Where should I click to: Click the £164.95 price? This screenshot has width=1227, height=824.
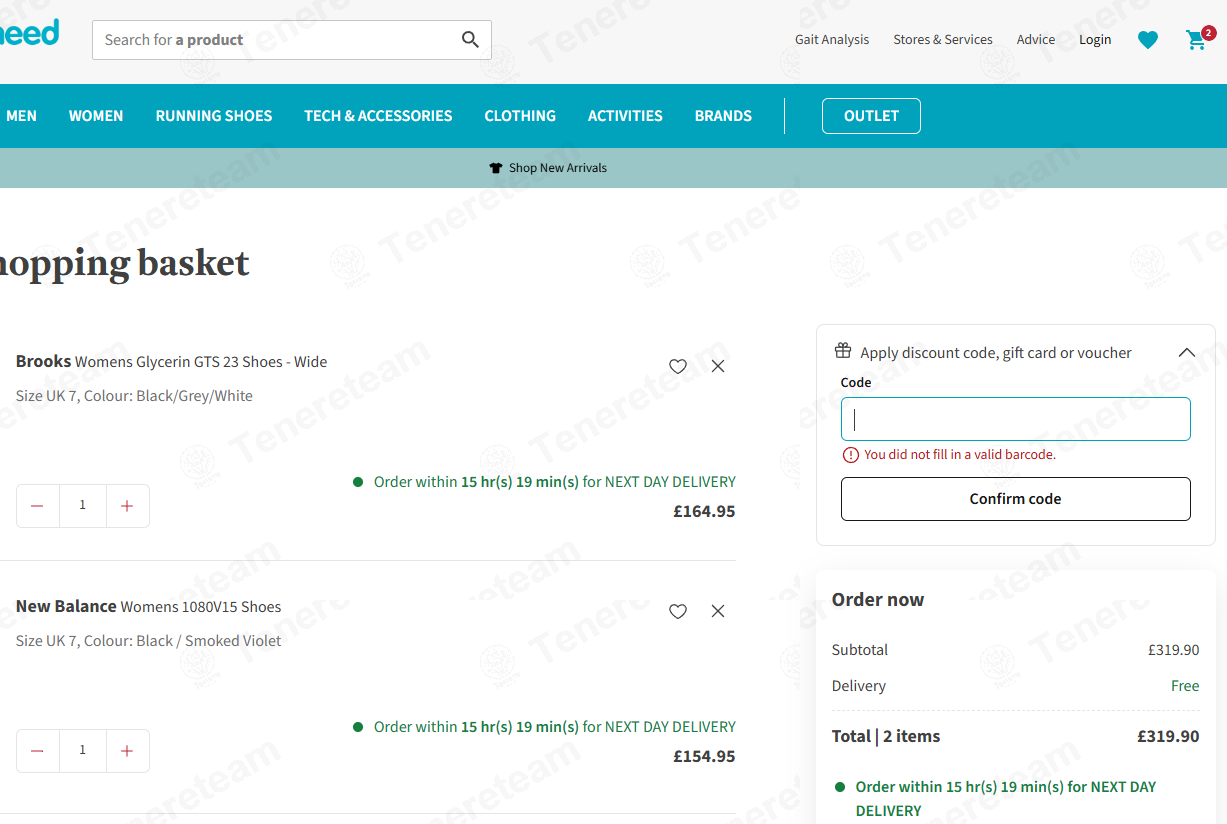coord(704,512)
